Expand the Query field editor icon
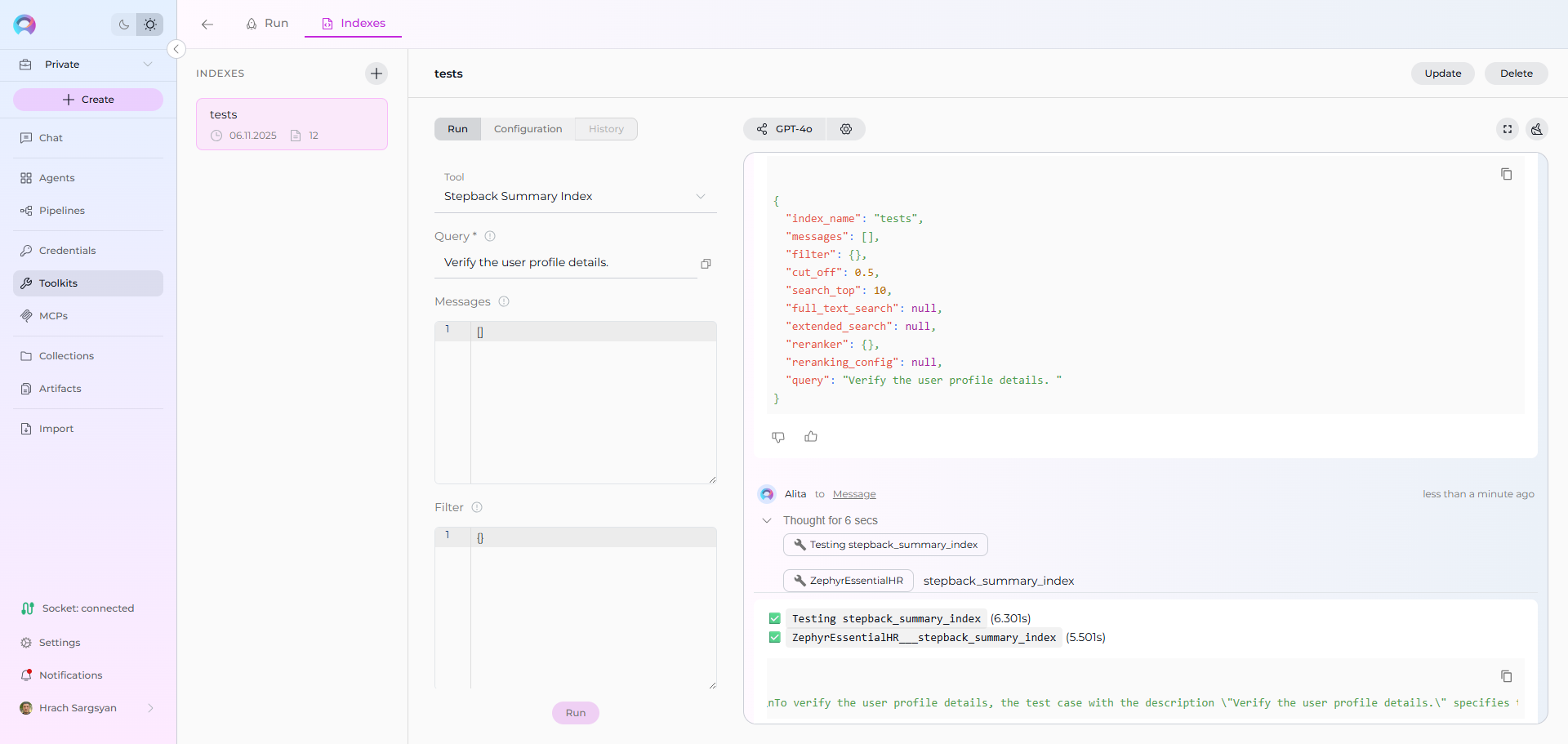1568x744 pixels. 706,264
